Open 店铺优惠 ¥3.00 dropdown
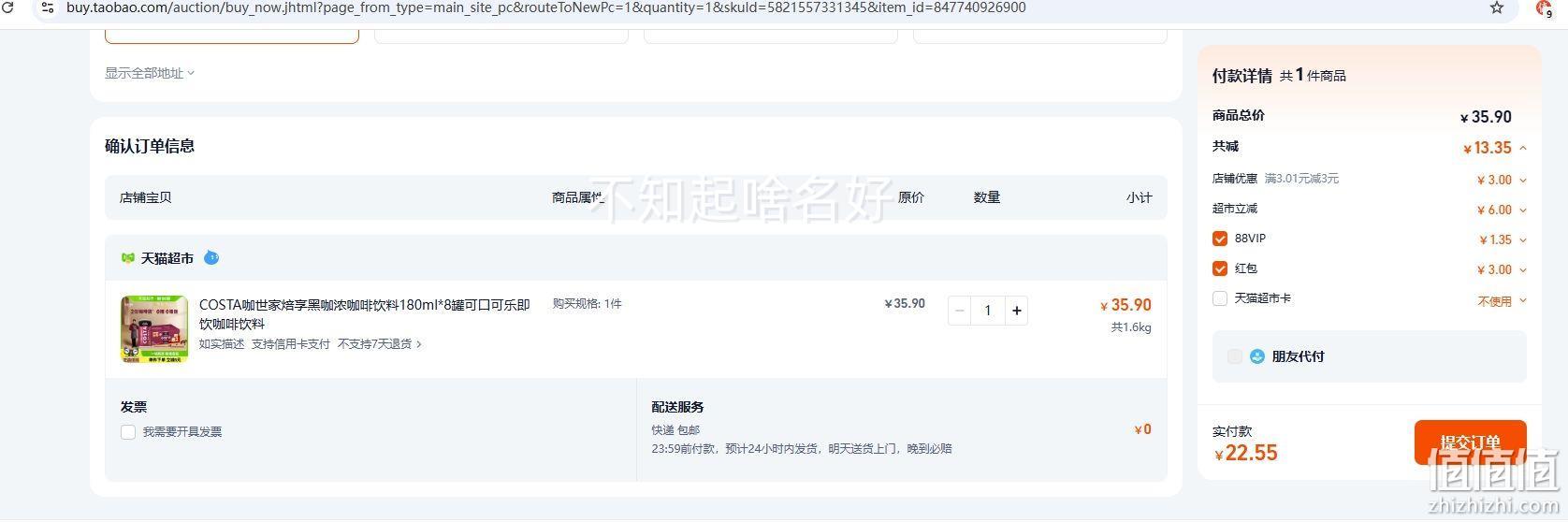This screenshot has width=1568, height=522. coord(1523,180)
